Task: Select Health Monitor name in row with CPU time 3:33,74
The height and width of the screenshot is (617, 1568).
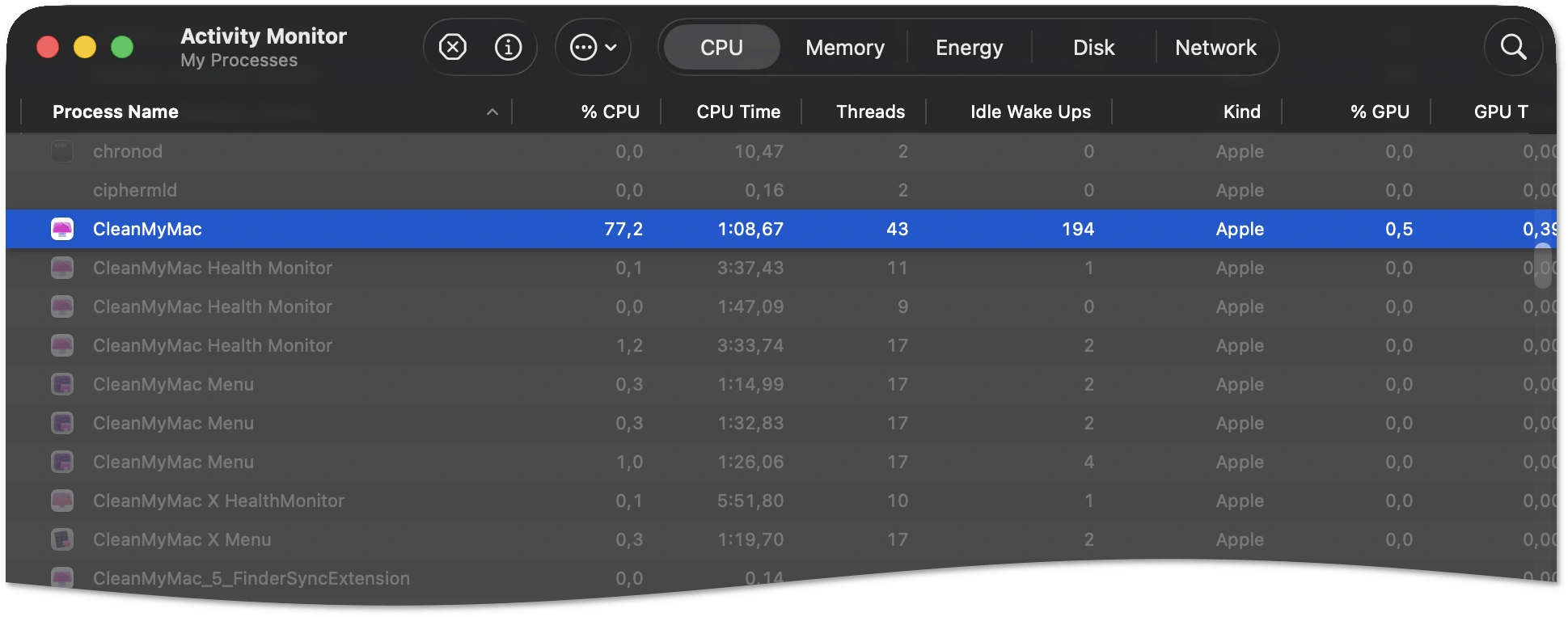Action: pos(213,345)
